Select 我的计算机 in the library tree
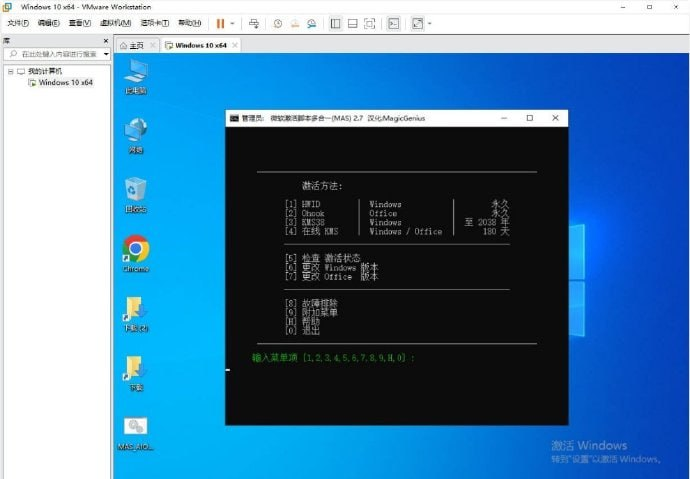The height and width of the screenshot is (479, 690). point(45,71)
